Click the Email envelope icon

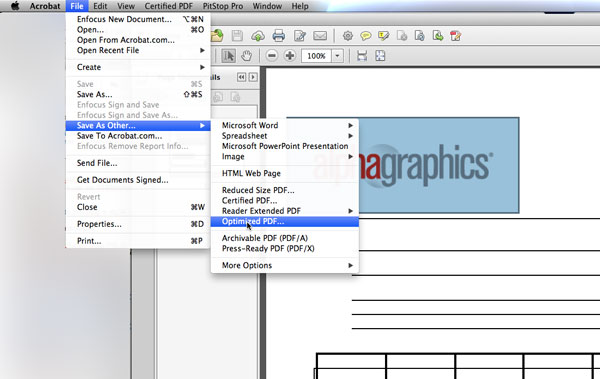(x=320, y=36)
